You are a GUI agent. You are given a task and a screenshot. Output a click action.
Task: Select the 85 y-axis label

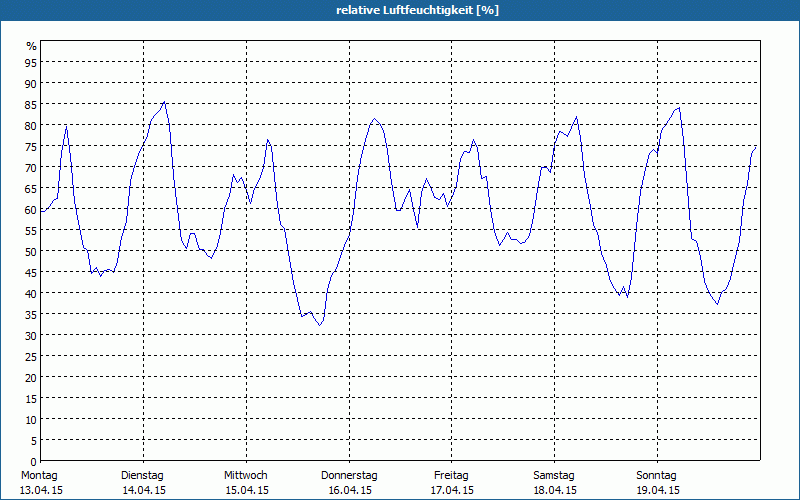pos(31,105)
